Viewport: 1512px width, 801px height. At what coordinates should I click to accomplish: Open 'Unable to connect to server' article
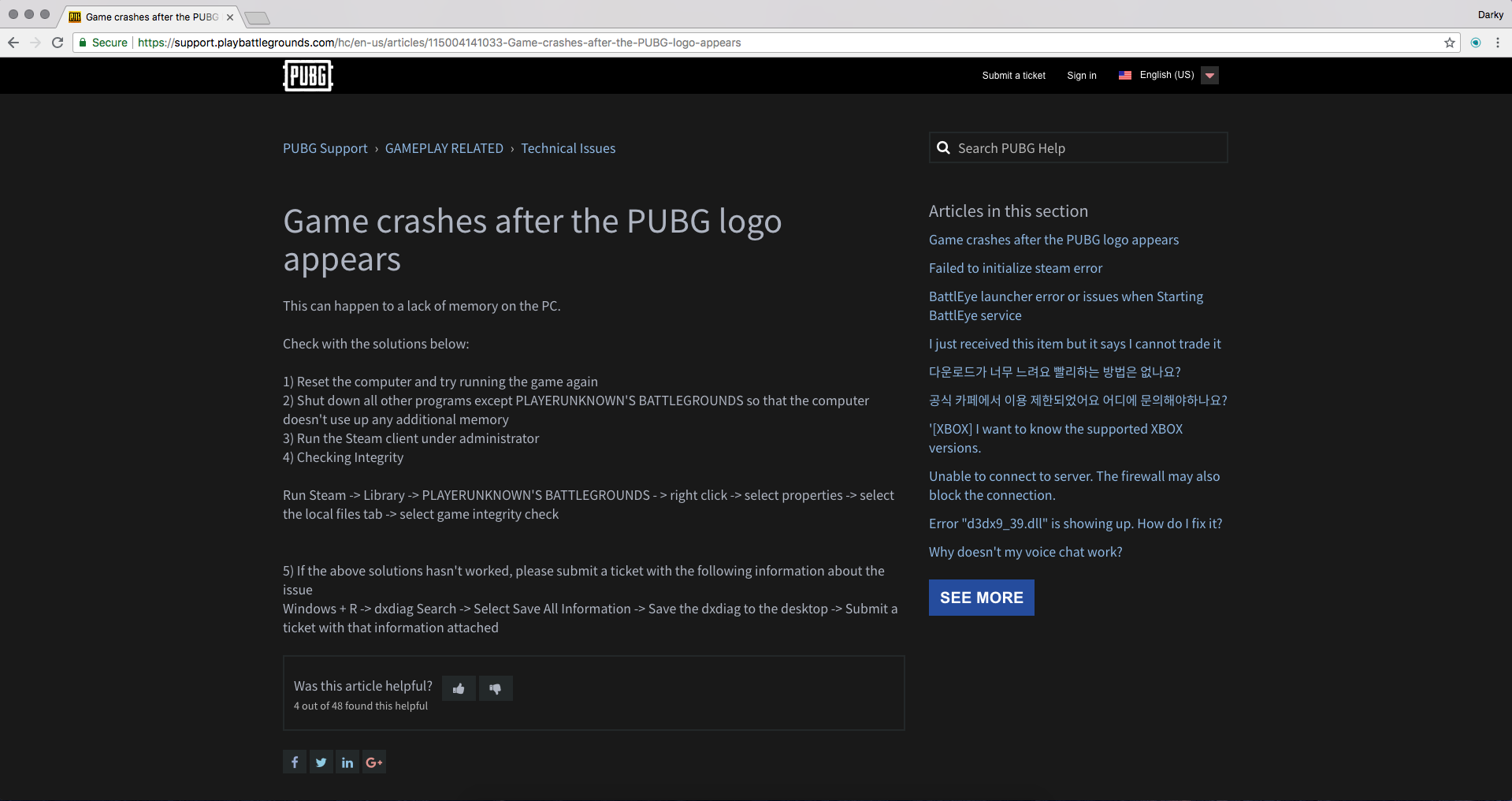click(1074, 486)
